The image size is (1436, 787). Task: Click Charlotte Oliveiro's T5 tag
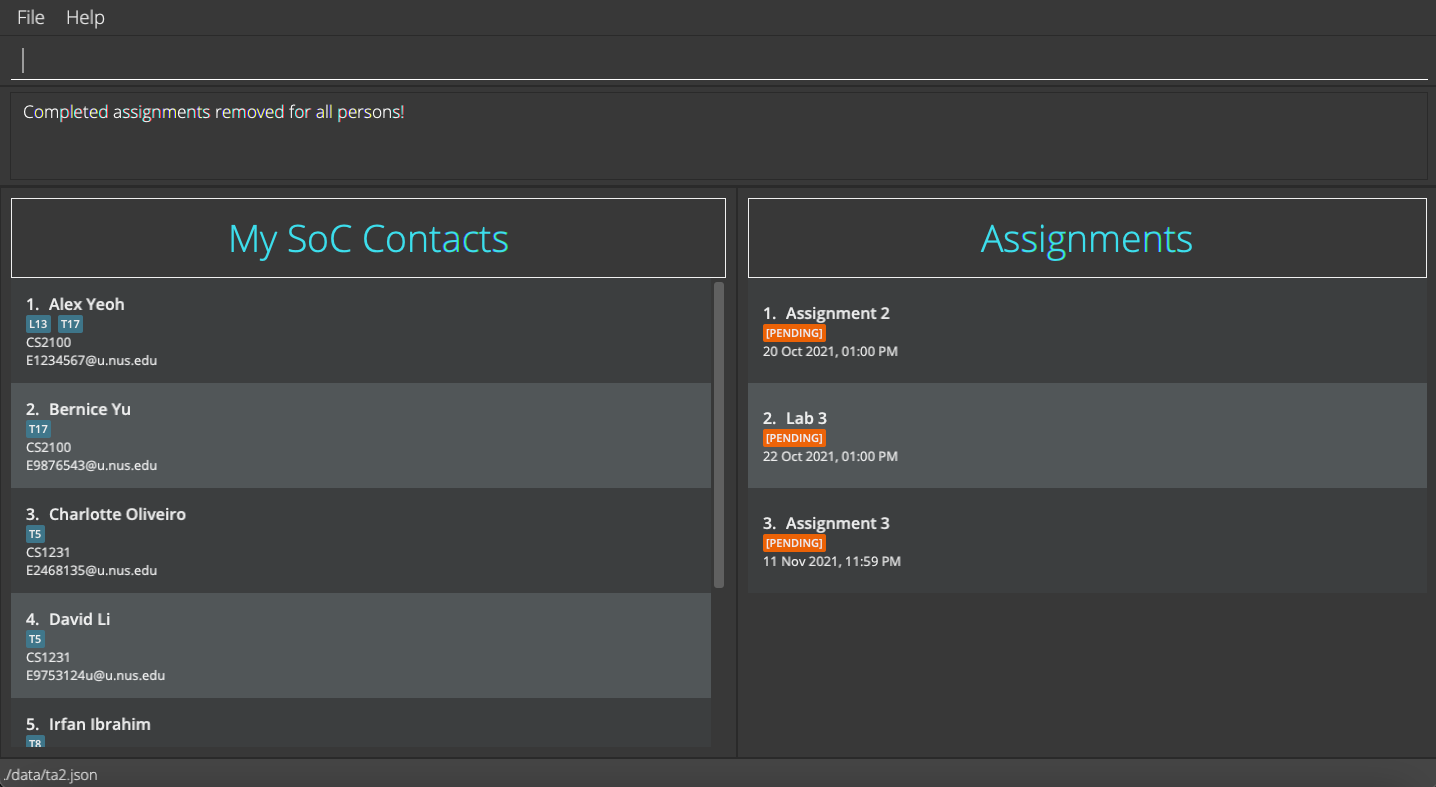(x=35, y=533)
